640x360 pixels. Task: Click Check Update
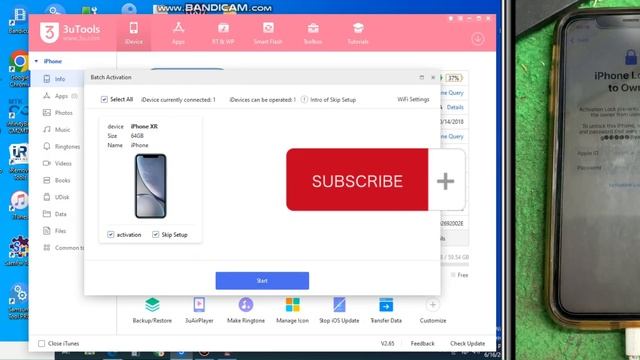point(467,344)
